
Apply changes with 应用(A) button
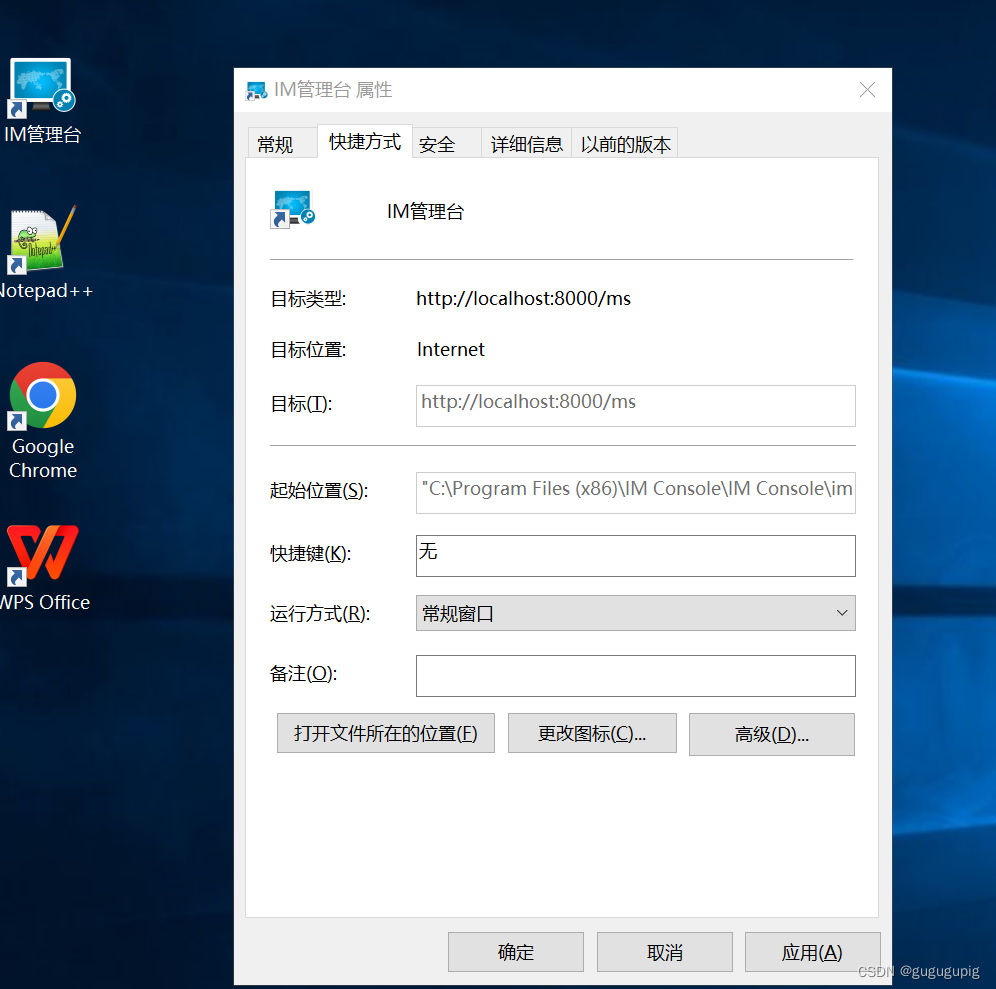click(x=812, y=952)
